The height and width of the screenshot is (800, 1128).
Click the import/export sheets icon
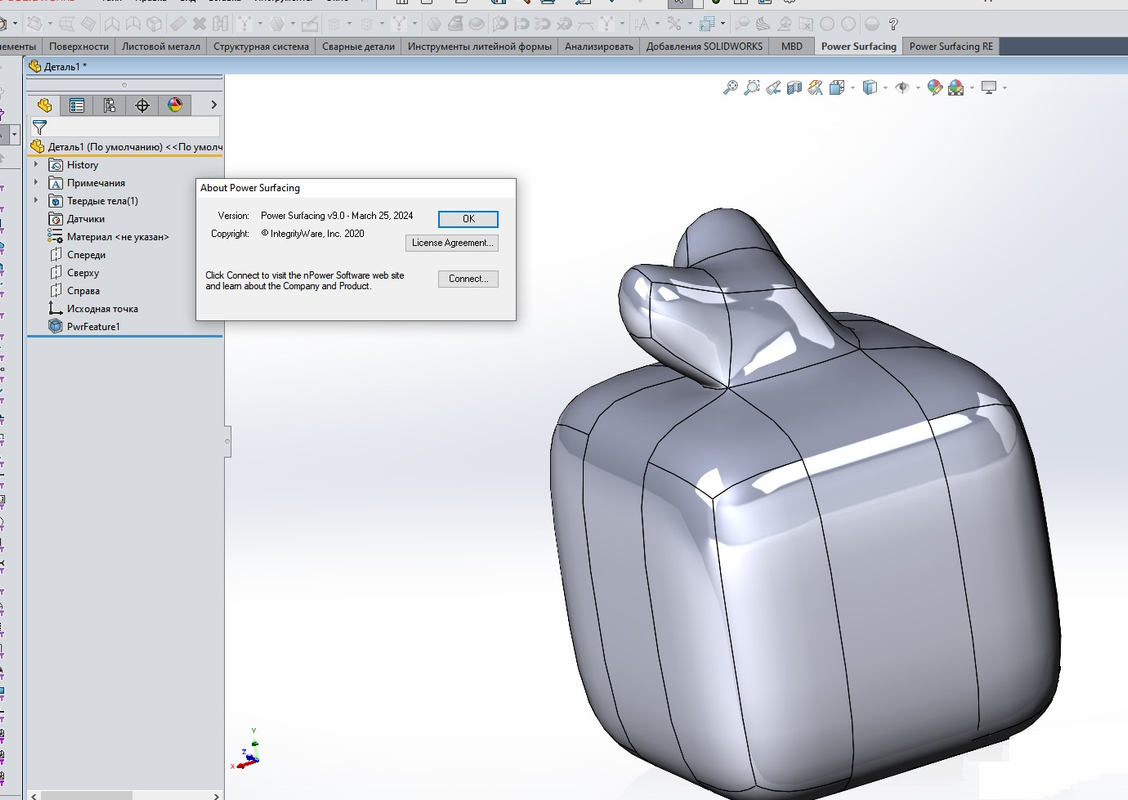click(x=707, y=24)
